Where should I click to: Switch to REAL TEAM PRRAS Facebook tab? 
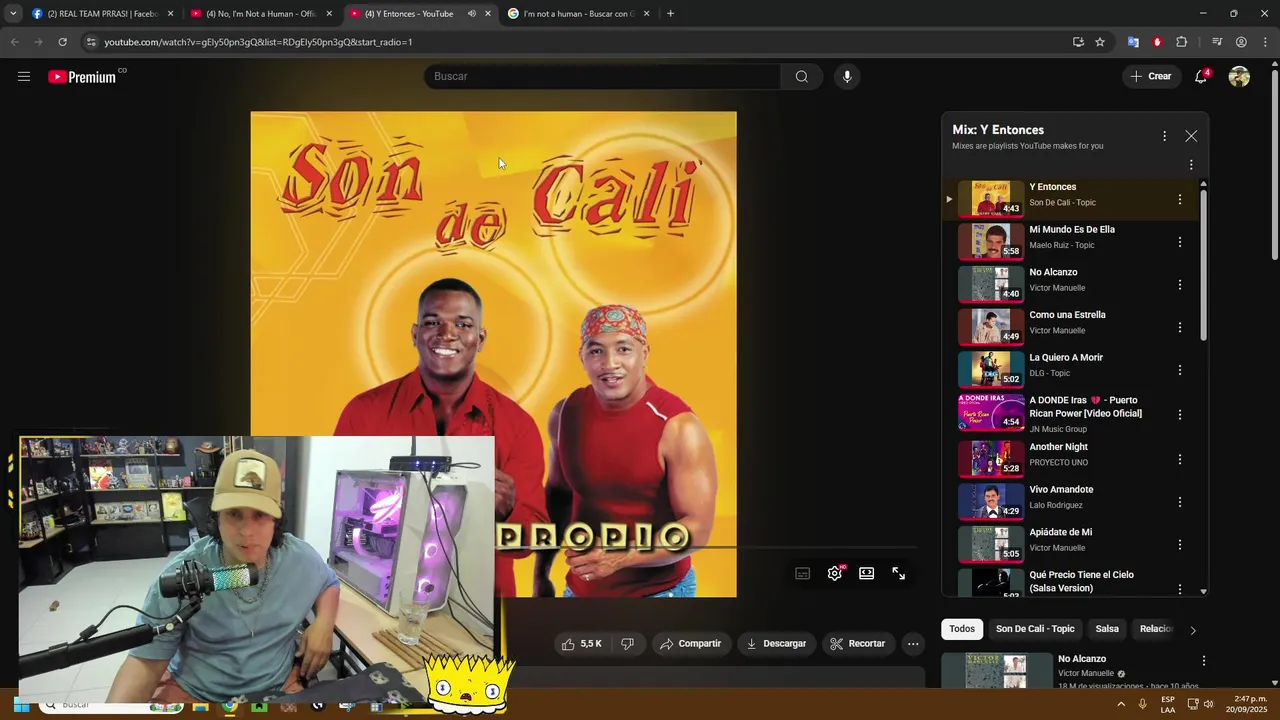tap(101, 14)
